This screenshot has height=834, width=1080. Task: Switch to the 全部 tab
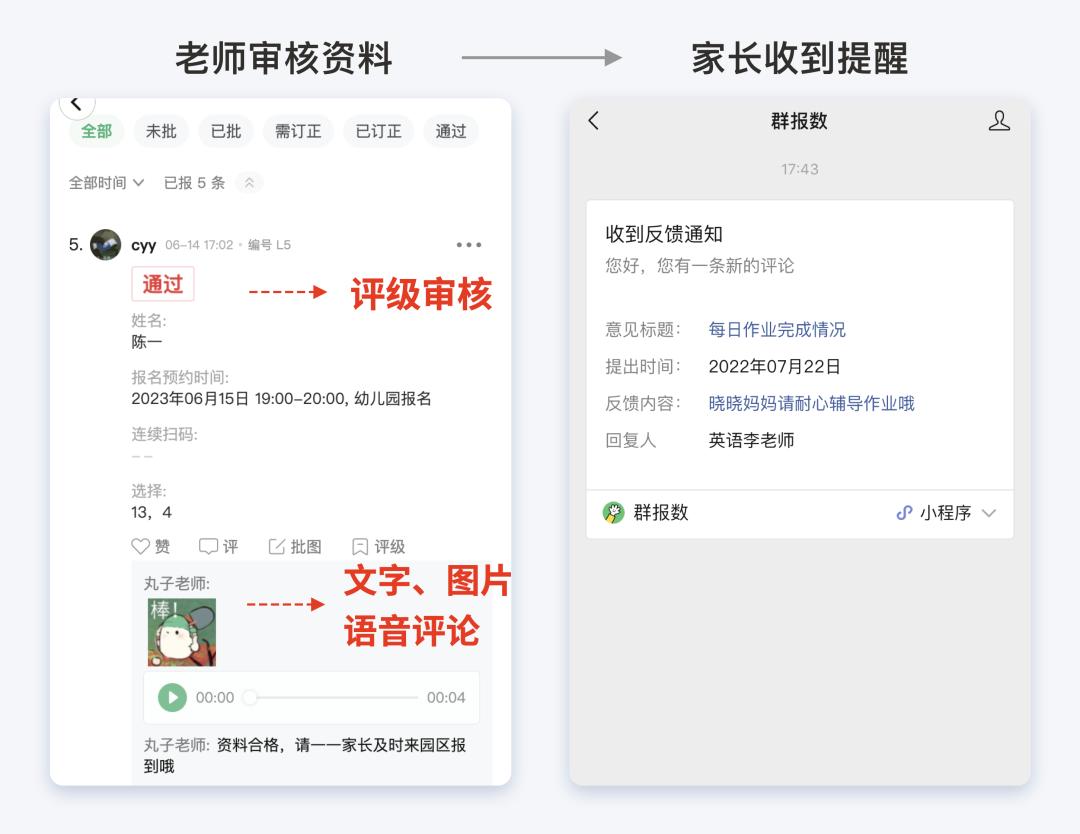pos(95,131)
